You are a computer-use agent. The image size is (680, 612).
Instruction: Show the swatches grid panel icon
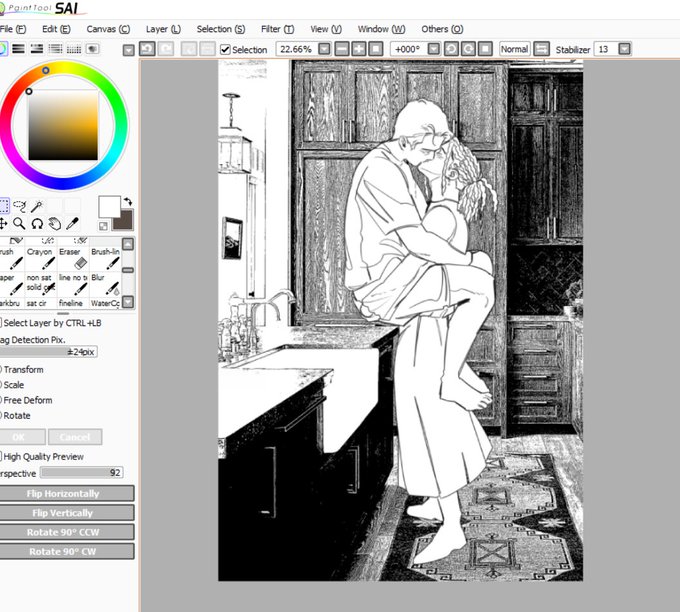point(74,49)
